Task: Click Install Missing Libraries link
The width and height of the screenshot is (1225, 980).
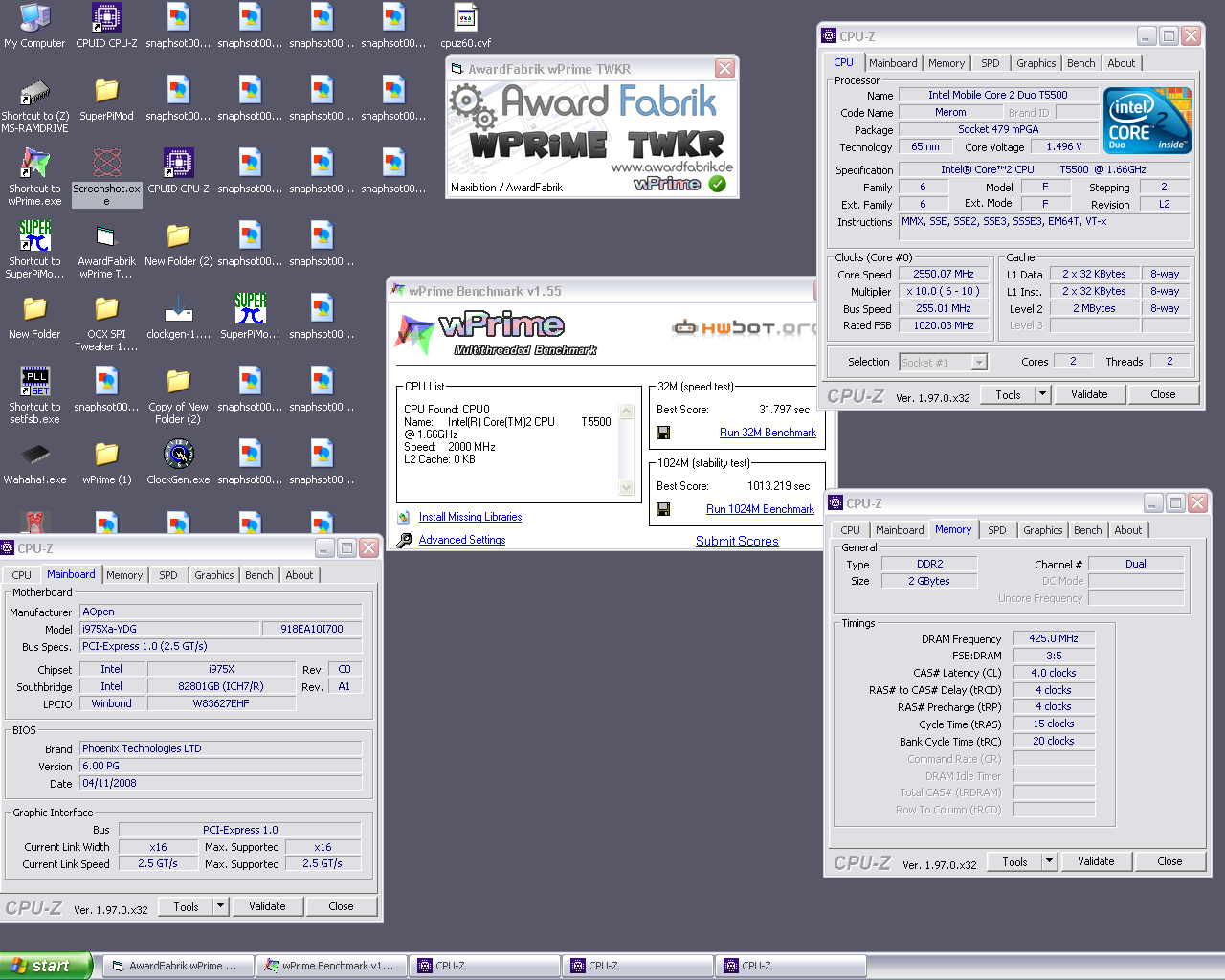Action: tap(470, 517)
